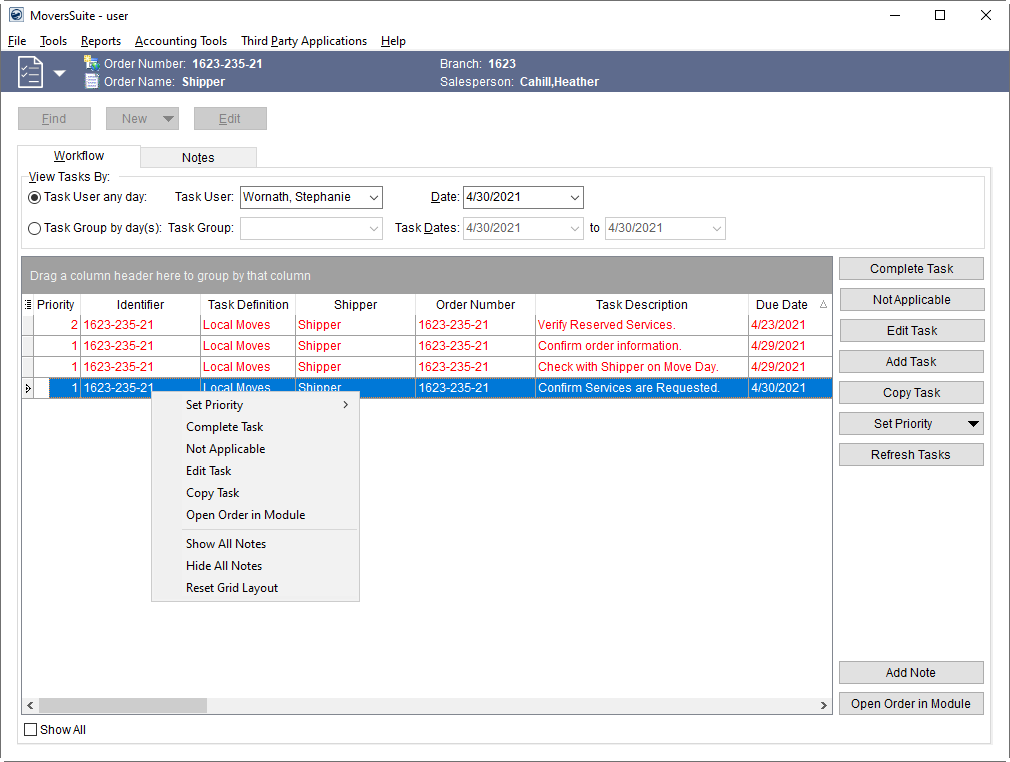
Task: Click the Refresh Tasks button
Action: (911, 455)
